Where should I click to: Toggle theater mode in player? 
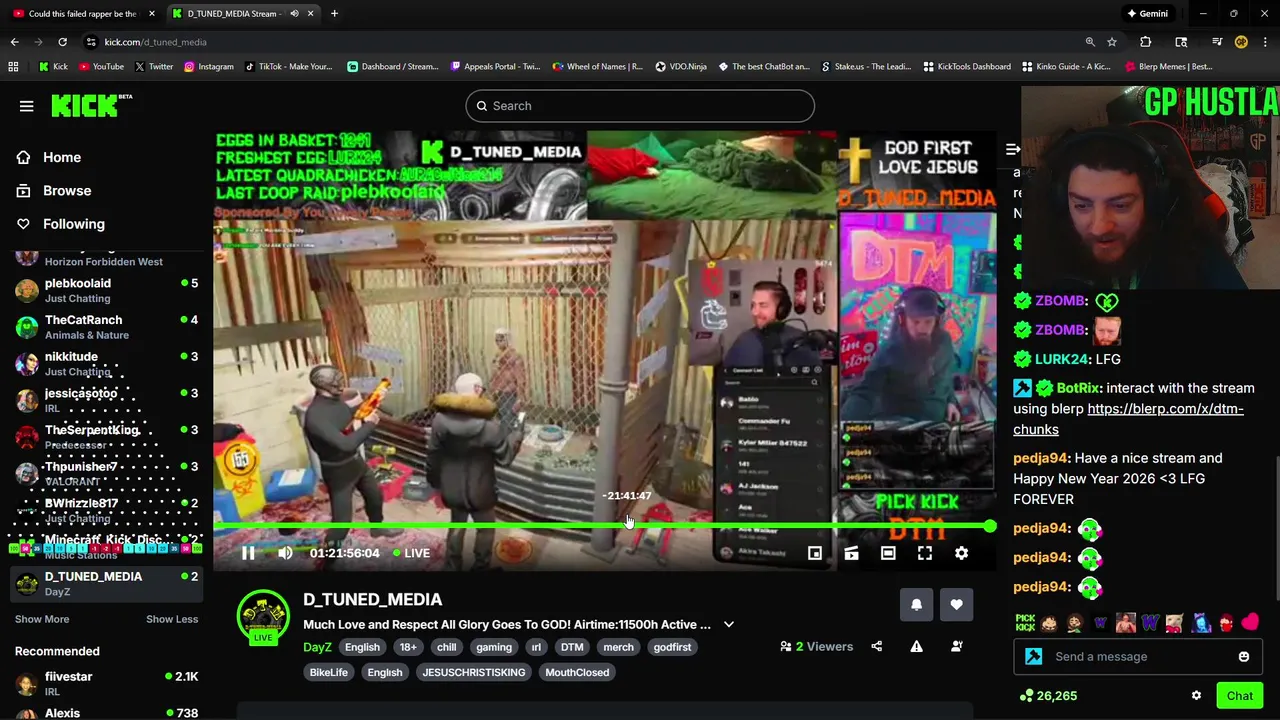[x=888, y=553]
